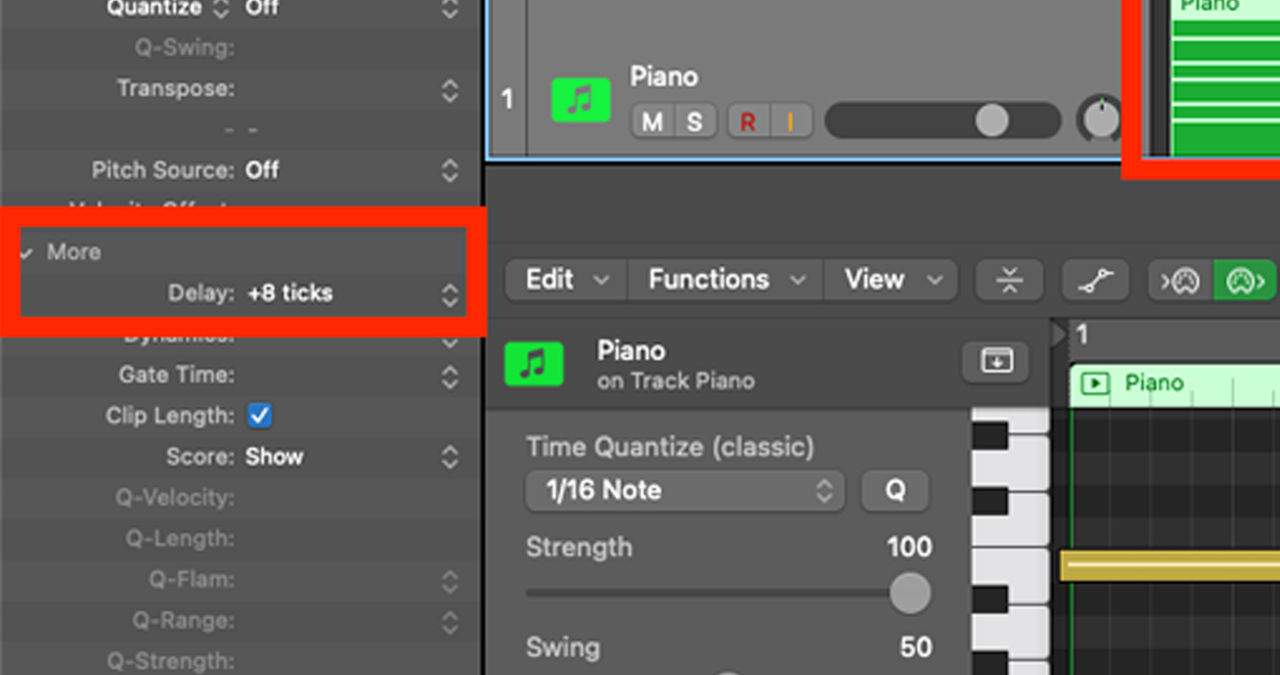
Task: Click the Strength slider handle
Action: [909, 593]
